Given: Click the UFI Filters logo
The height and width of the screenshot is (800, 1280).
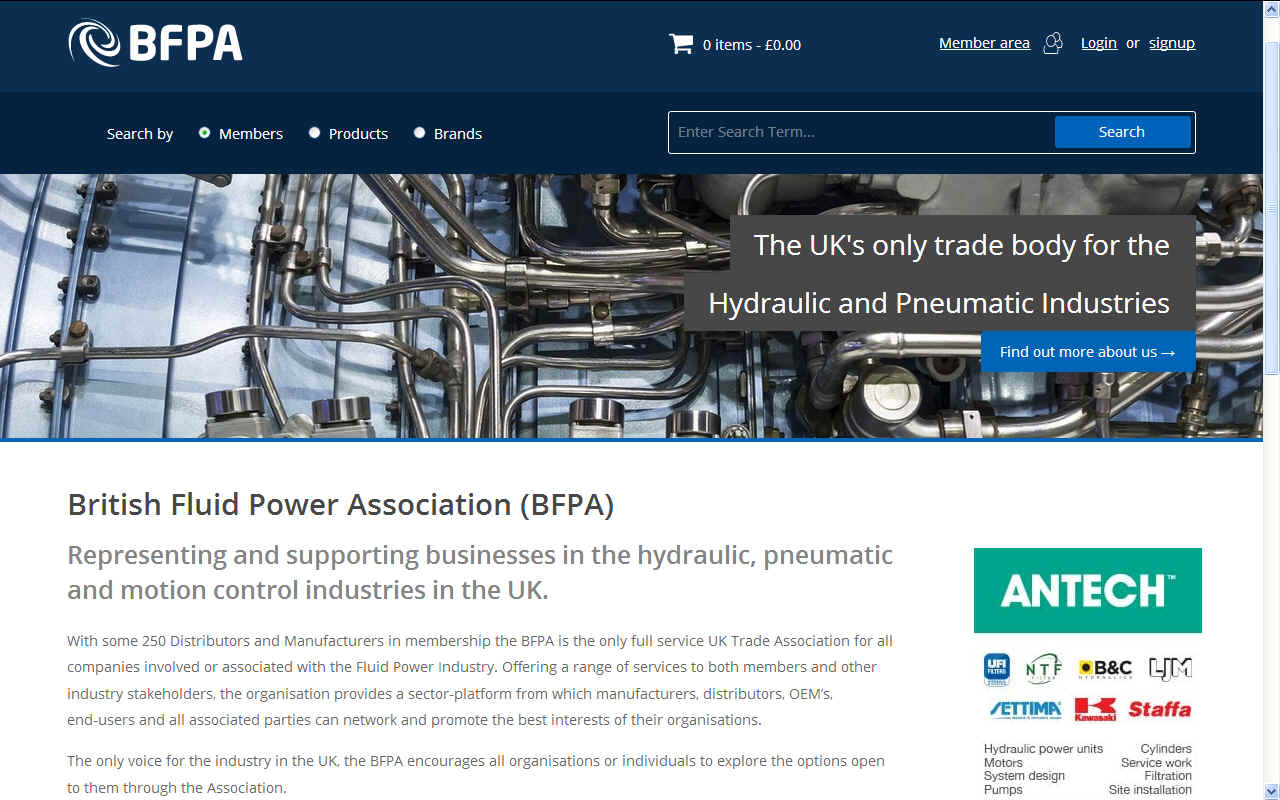Looking at the screenshot, I should pos(996,669).
